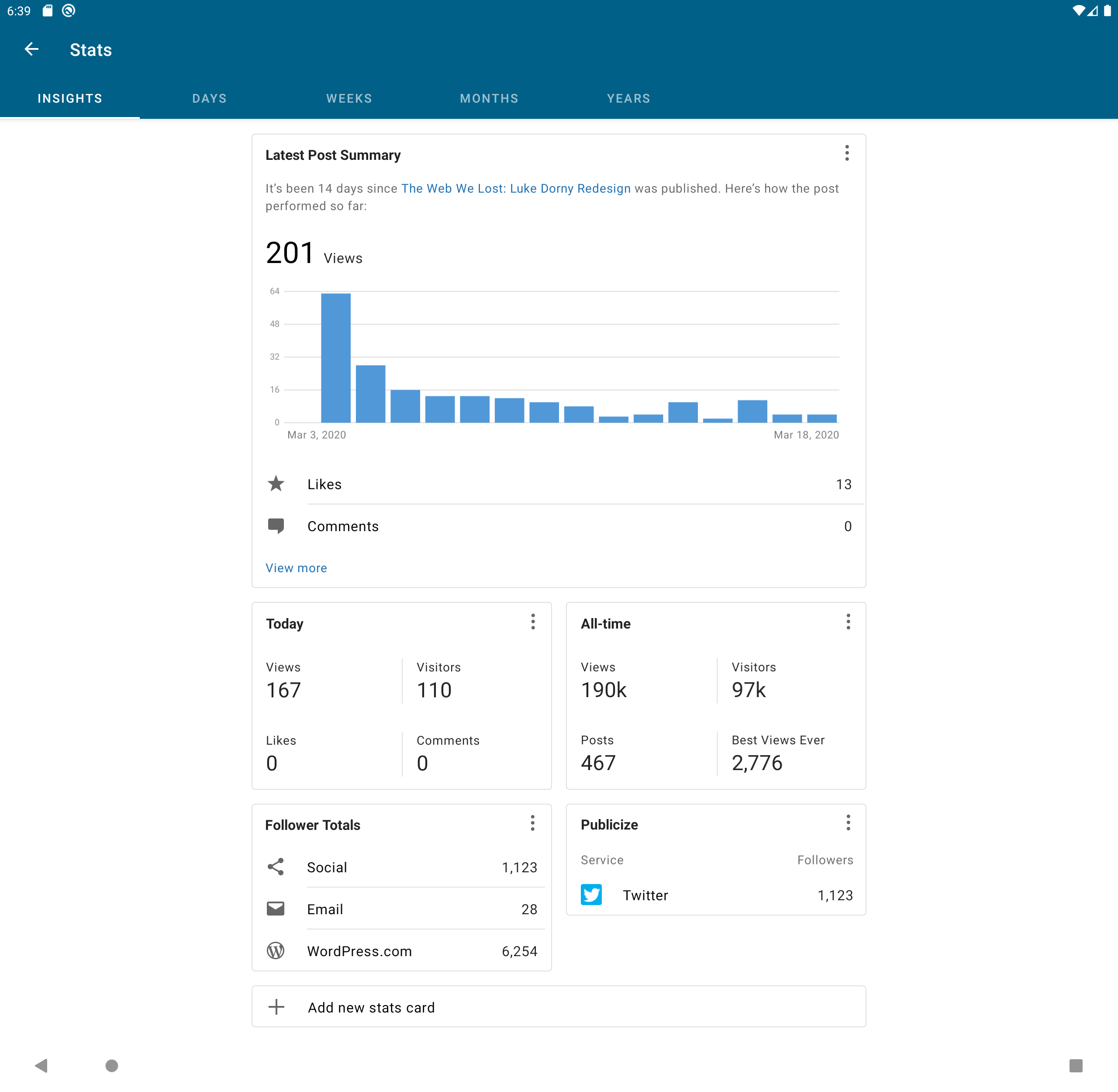
Task: Open Follower Totals card overflow menu
Action: coord(533,824)
